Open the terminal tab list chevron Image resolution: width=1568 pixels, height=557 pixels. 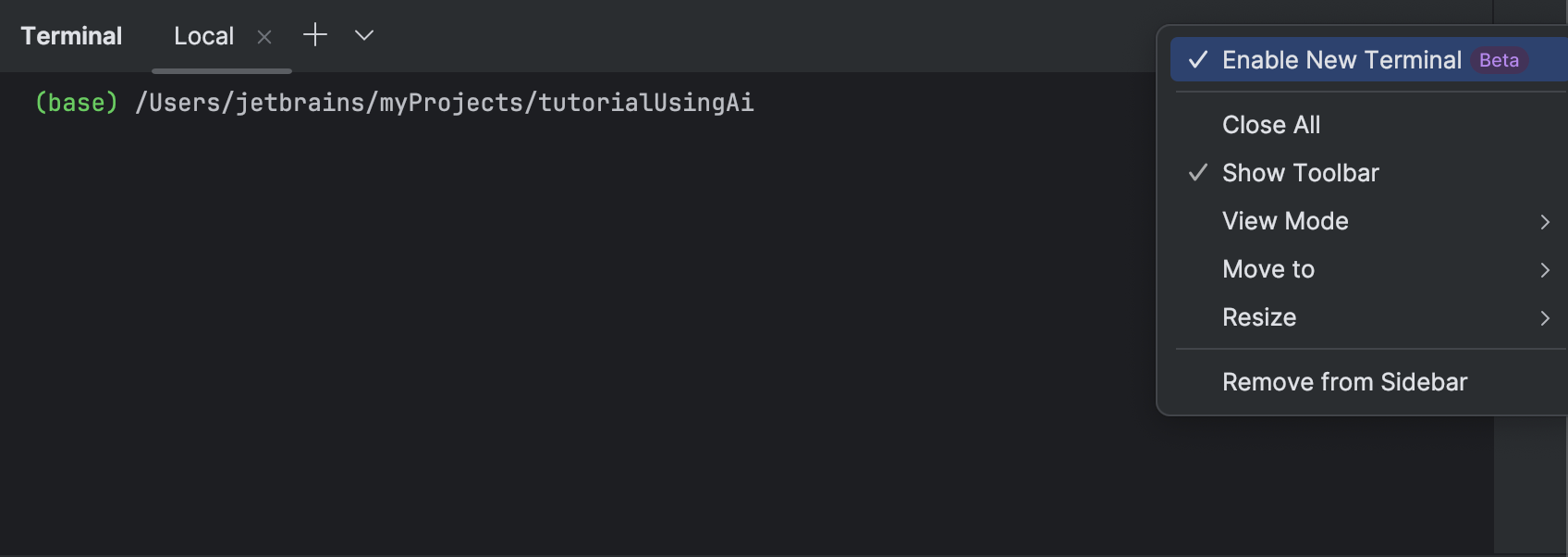click(363, 36)
